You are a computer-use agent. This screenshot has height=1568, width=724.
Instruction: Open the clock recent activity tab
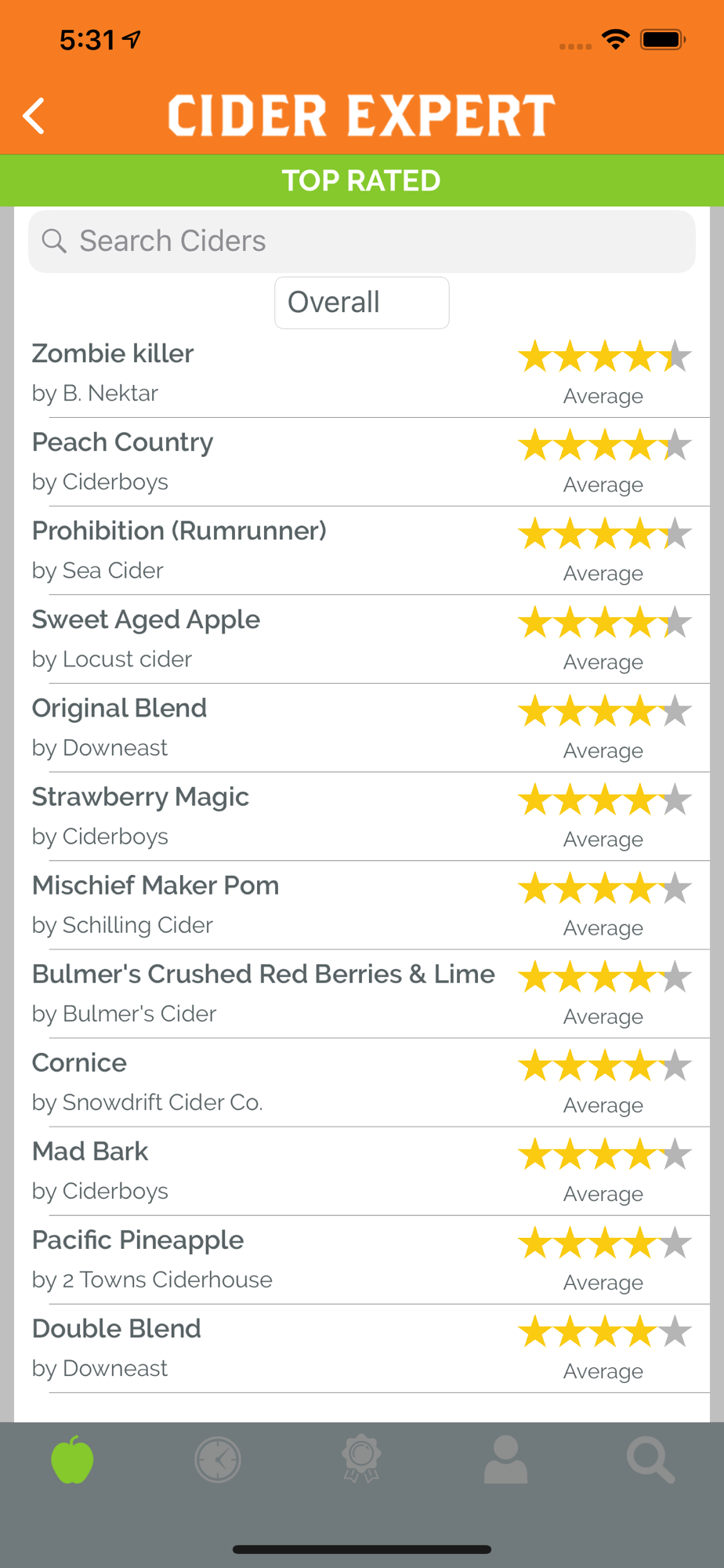click(x=217, y=1460)
